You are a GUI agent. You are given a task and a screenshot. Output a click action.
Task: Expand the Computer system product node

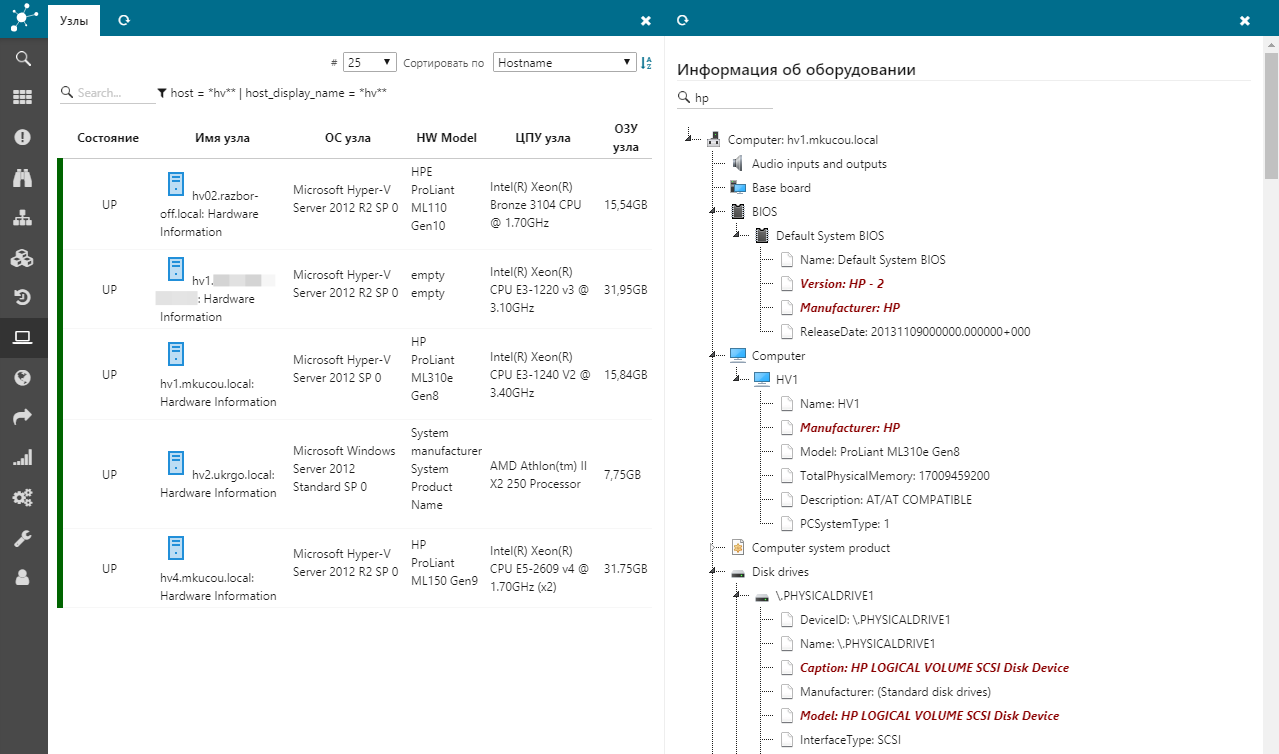[x=713, y=548]
